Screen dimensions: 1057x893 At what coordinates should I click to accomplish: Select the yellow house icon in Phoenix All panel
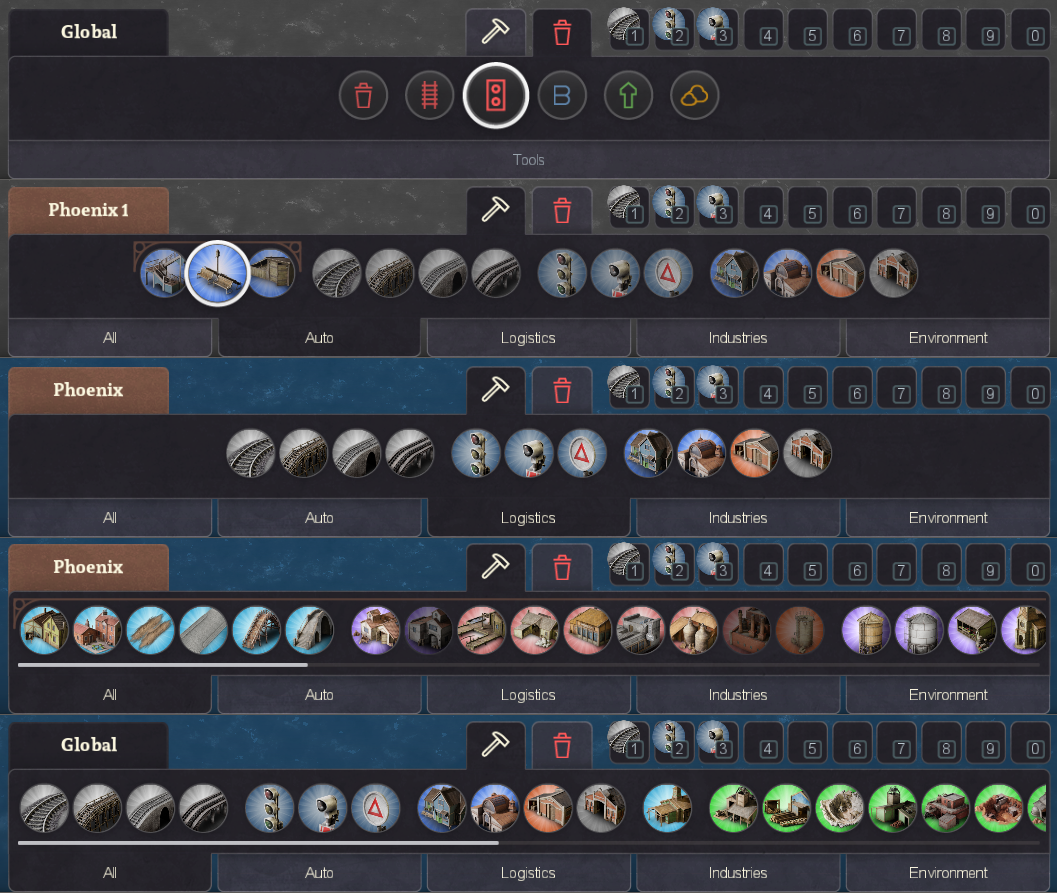pos(44,631)
